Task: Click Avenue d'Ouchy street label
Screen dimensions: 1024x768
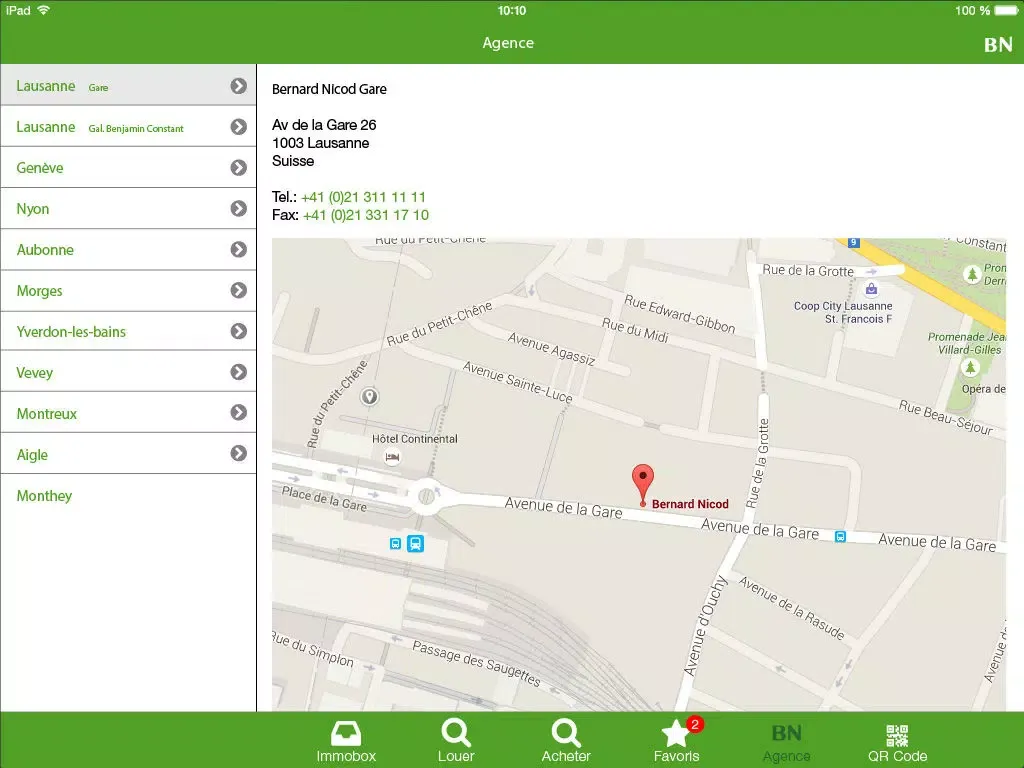Action: click(705, 626)
